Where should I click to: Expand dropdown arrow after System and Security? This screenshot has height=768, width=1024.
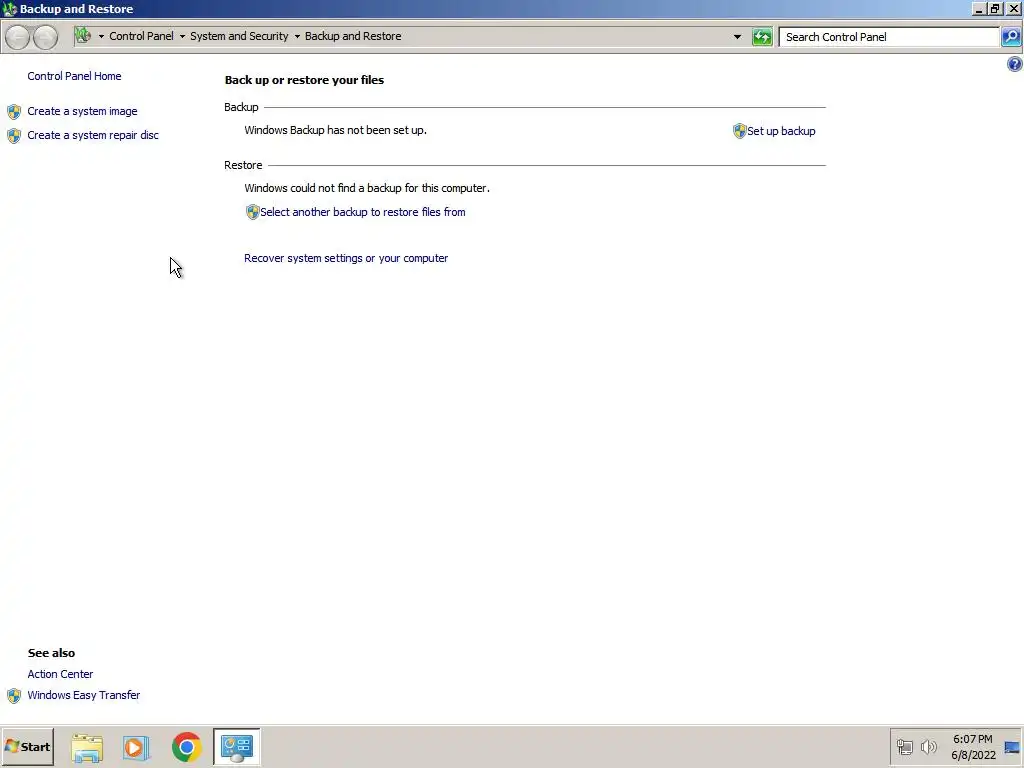[297, 37]
